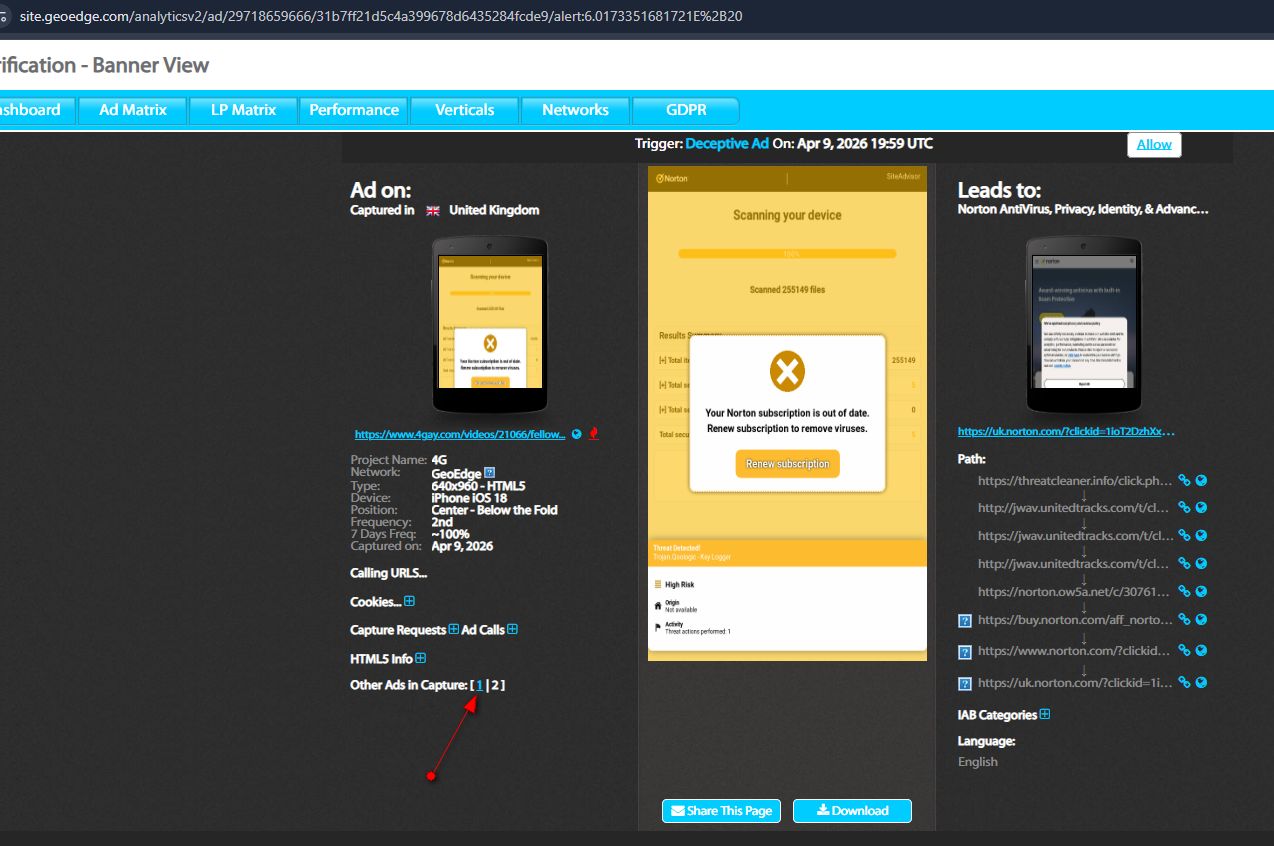Click the site info icon in address bar
The height and width of the screenshot is (846, 1274).
tap(4, 17)
